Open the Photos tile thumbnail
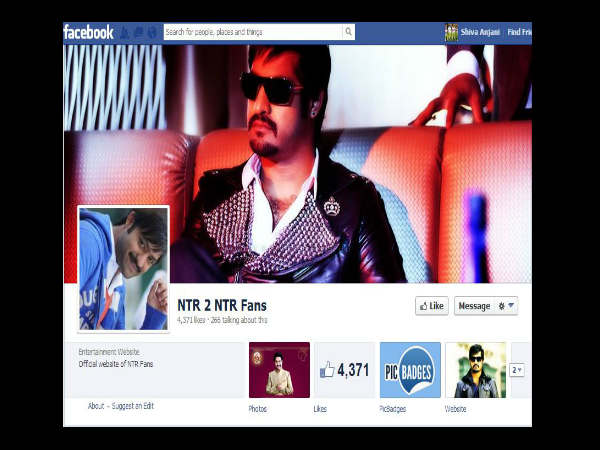This screenshot has width=600, height=450. pyautogui.click(x=279, y=370)
